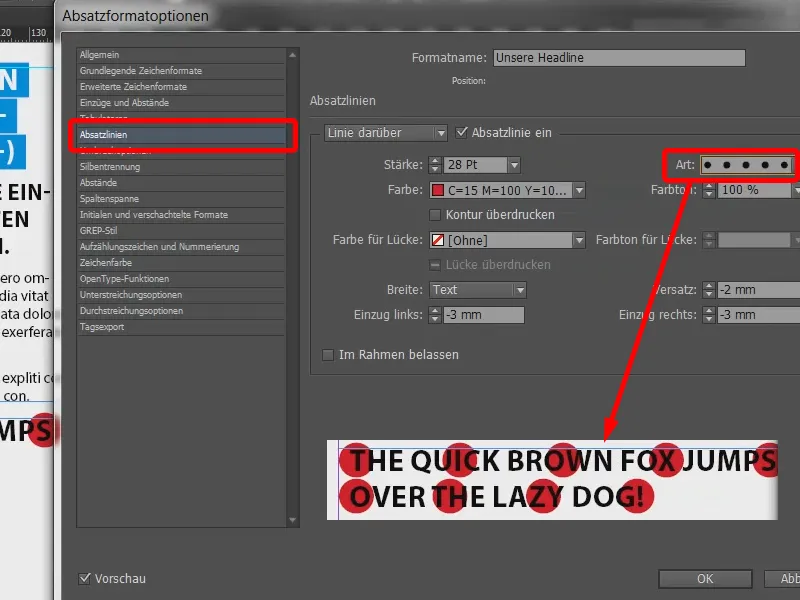The width and height of the screenshot is (800, 600).
Task: Go to Einzüge und Abstände
Action: pos(181,103)
